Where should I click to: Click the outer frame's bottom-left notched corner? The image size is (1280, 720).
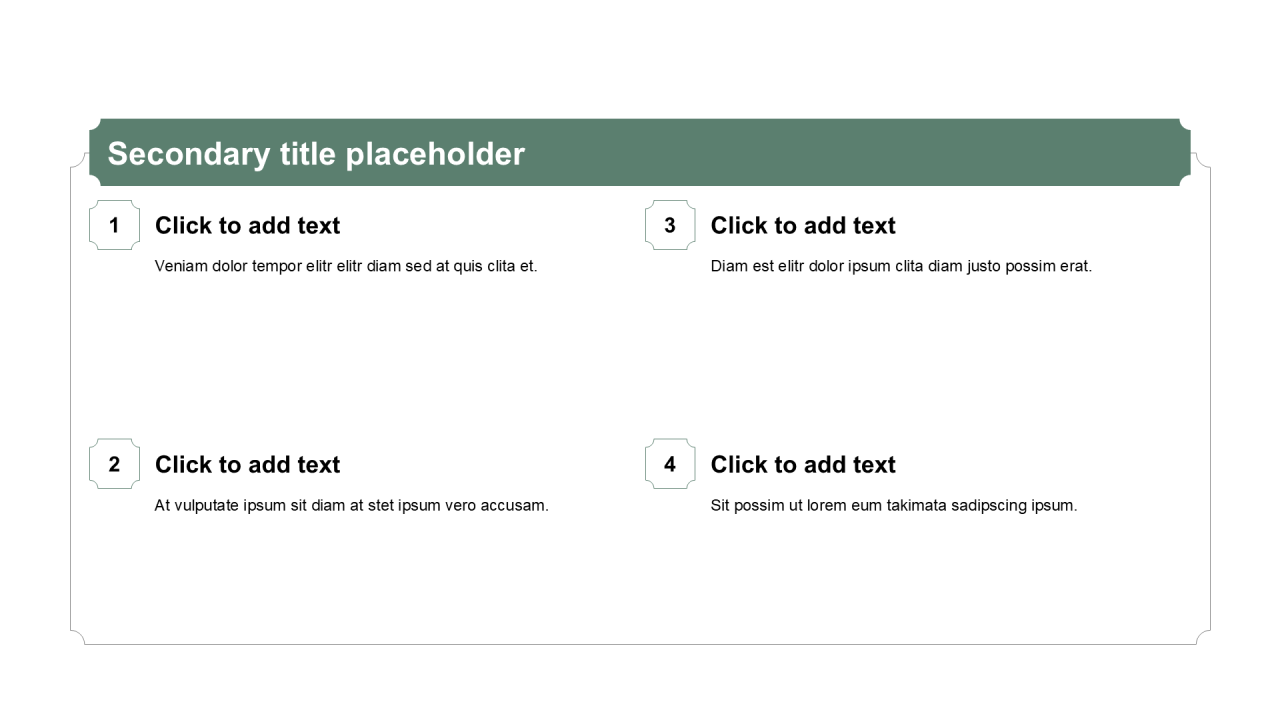tap(78, 637)
